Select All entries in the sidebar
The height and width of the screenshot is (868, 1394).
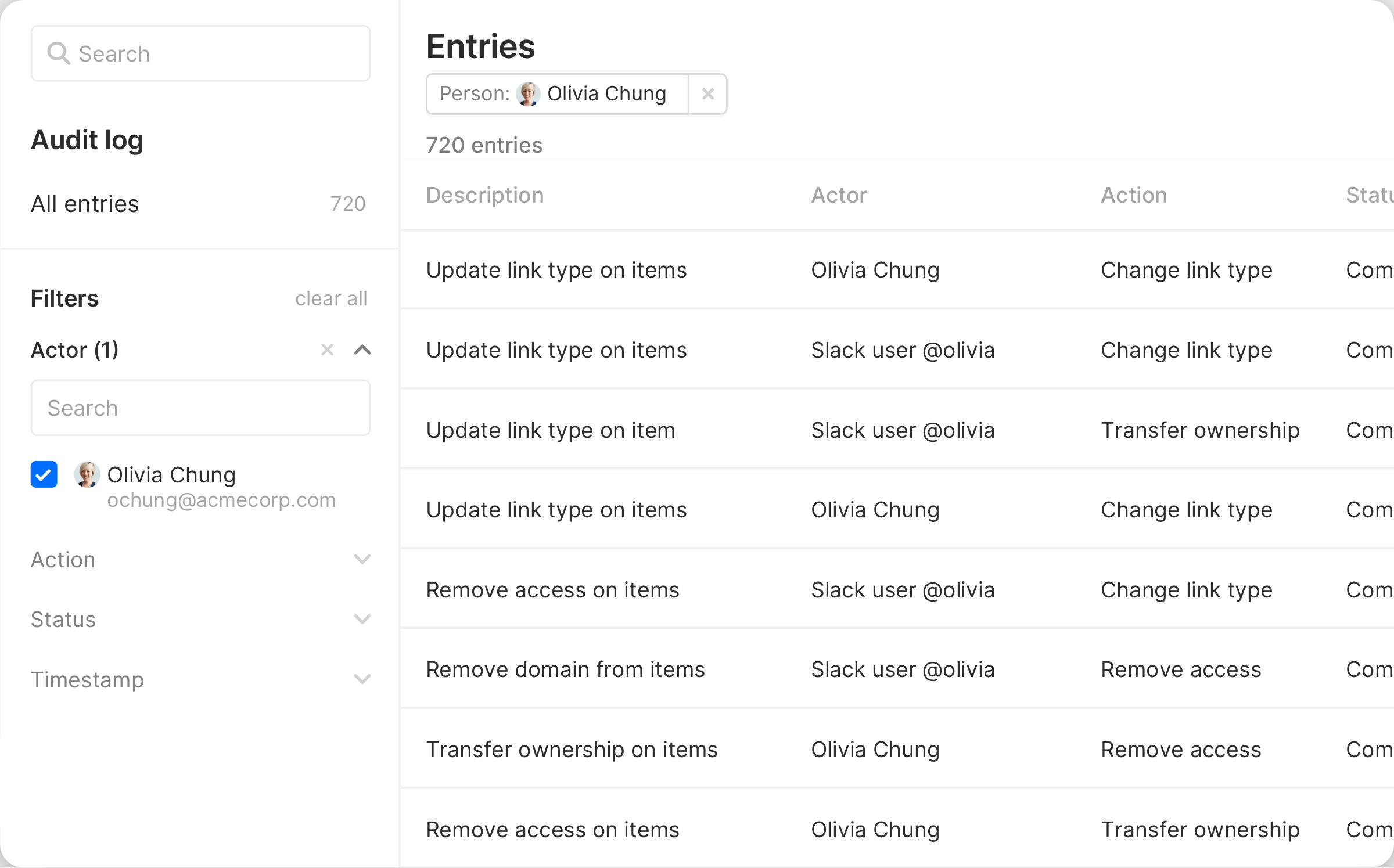coord(85,204)
